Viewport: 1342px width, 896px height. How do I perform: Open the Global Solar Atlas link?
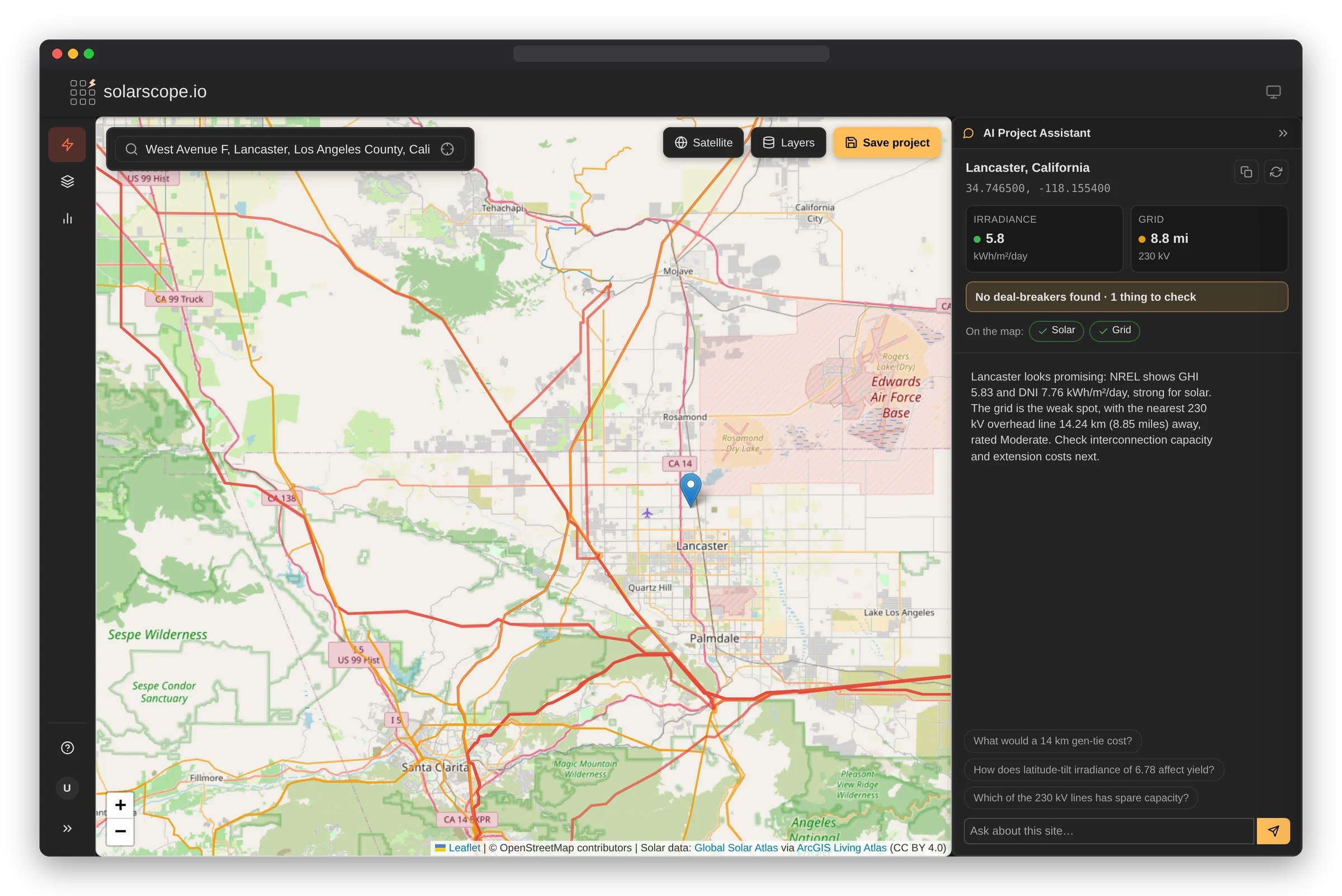tap(736, 847)
